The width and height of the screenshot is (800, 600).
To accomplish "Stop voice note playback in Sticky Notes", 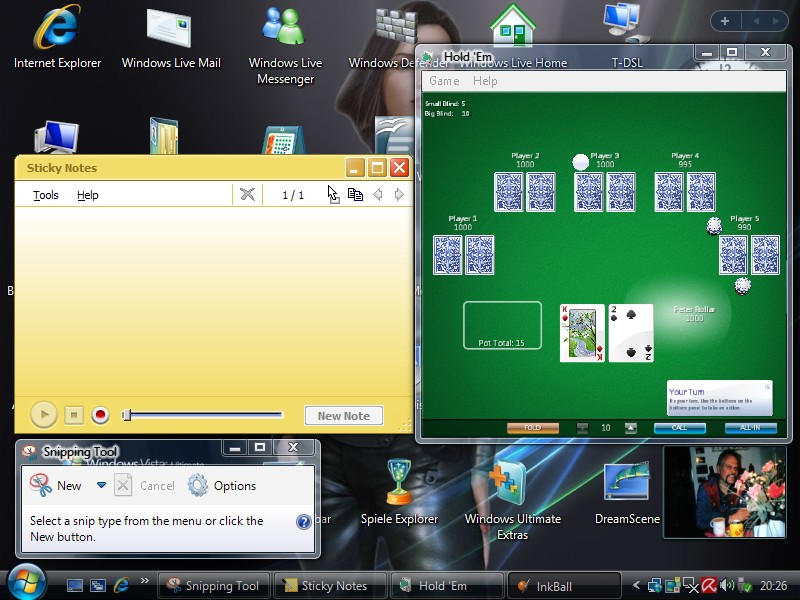I will [74, 415].
